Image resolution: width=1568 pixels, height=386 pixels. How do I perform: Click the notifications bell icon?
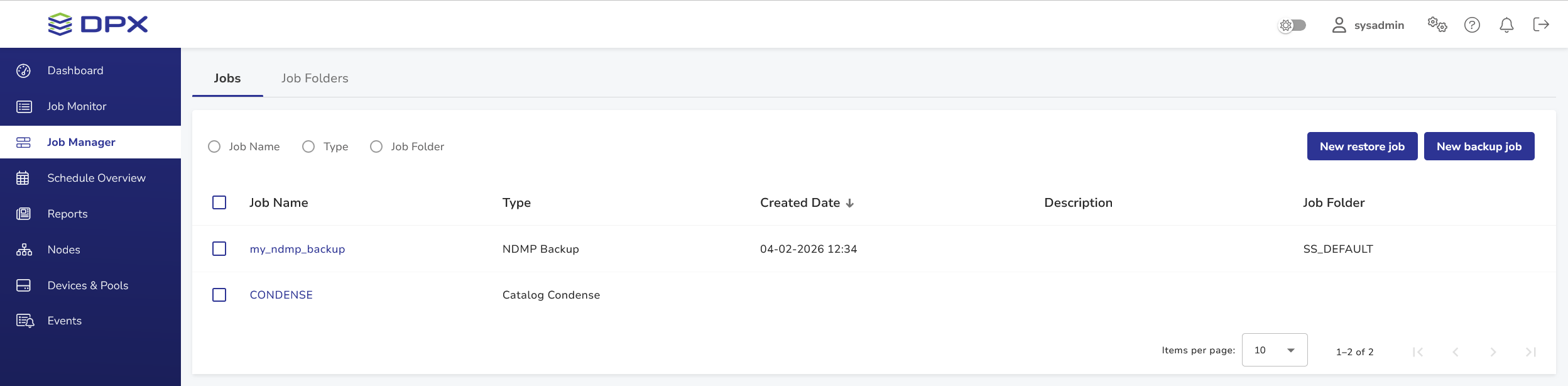click(x=1506, y=25)
